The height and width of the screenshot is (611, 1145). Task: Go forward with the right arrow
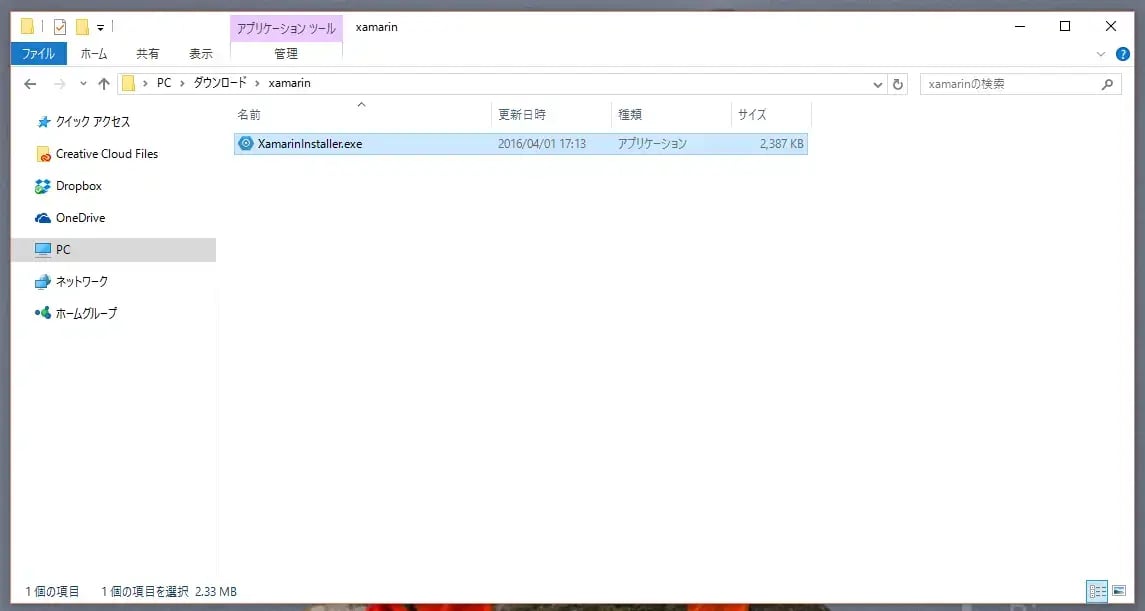[x=60, y=84]
